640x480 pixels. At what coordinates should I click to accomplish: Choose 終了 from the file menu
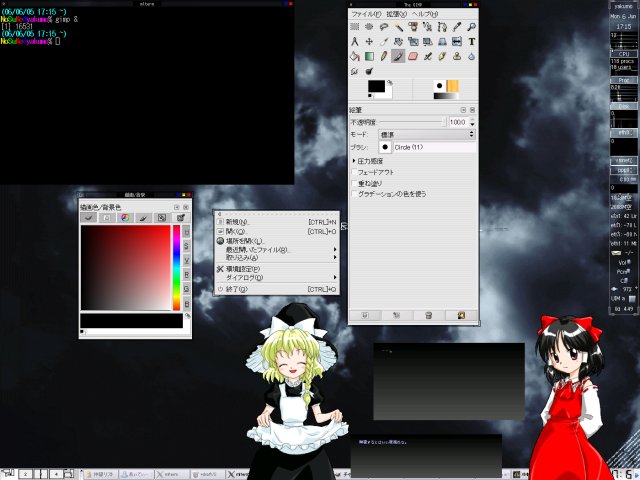pos(276,289)
